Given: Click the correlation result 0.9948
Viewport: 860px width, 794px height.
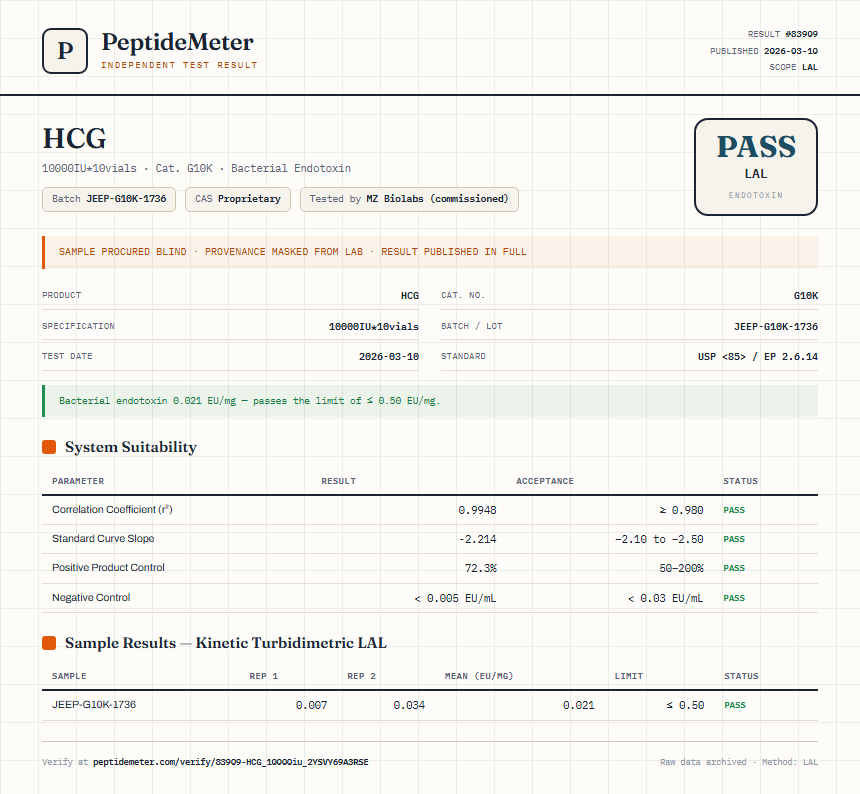Looking at the screenshot, I should point(477,510).
